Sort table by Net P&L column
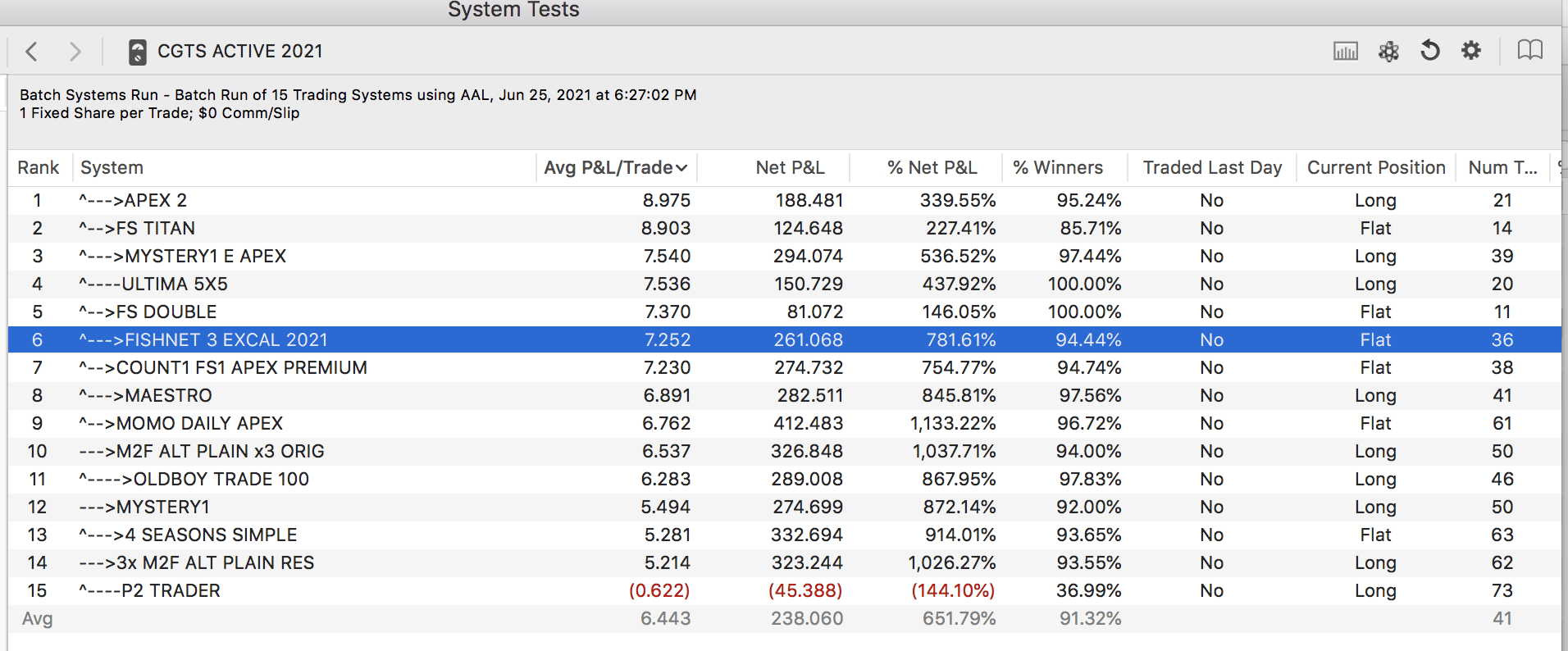This screenshot has width=1568, height=651. pos(789,168)
